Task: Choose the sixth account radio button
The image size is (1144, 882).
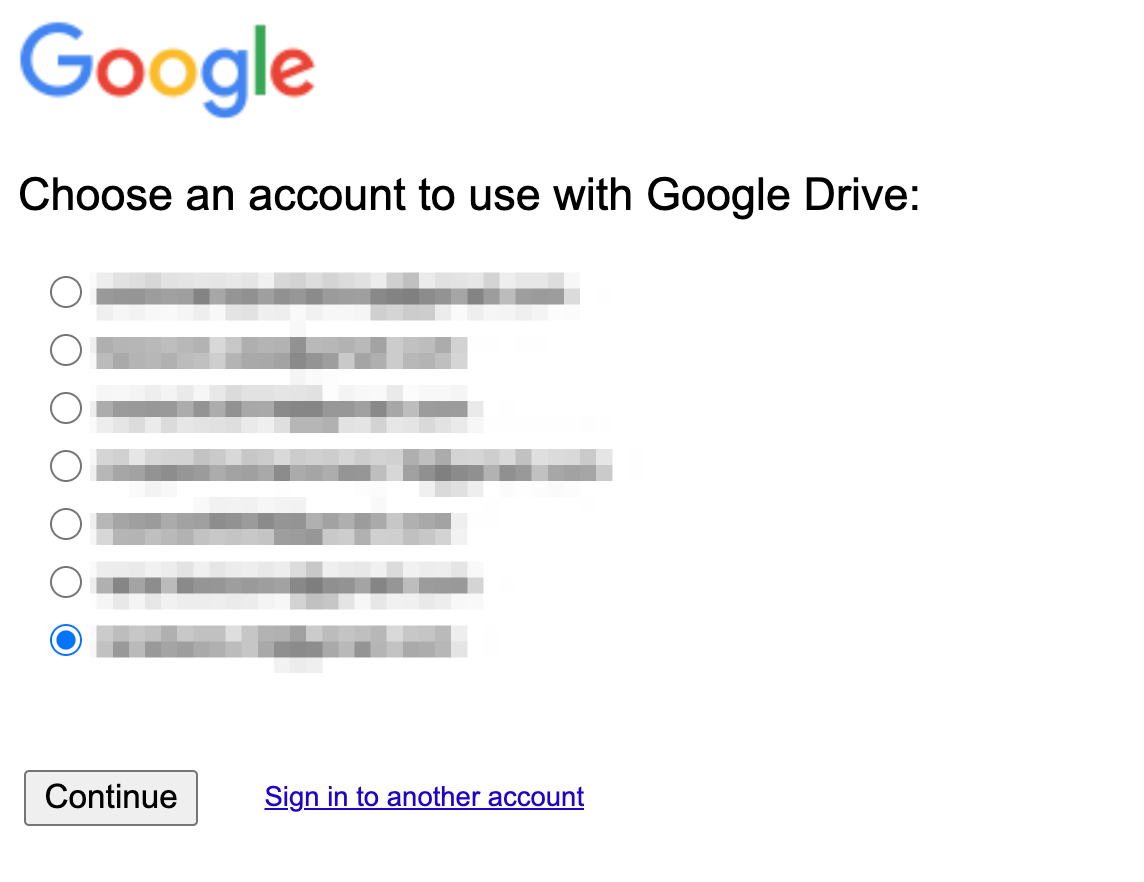Action: pos(66,582)
